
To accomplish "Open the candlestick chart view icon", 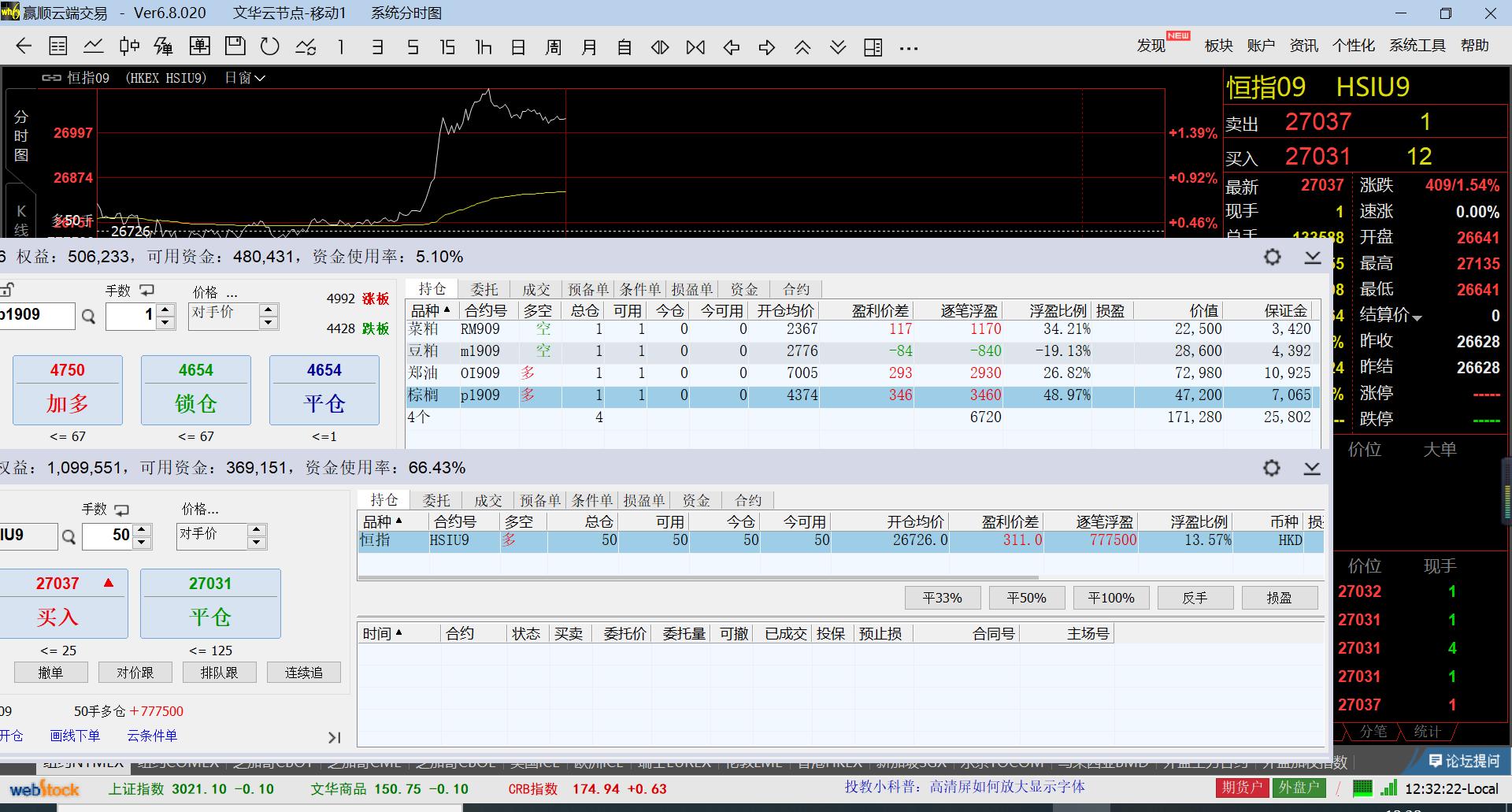I will coord(129,46).
